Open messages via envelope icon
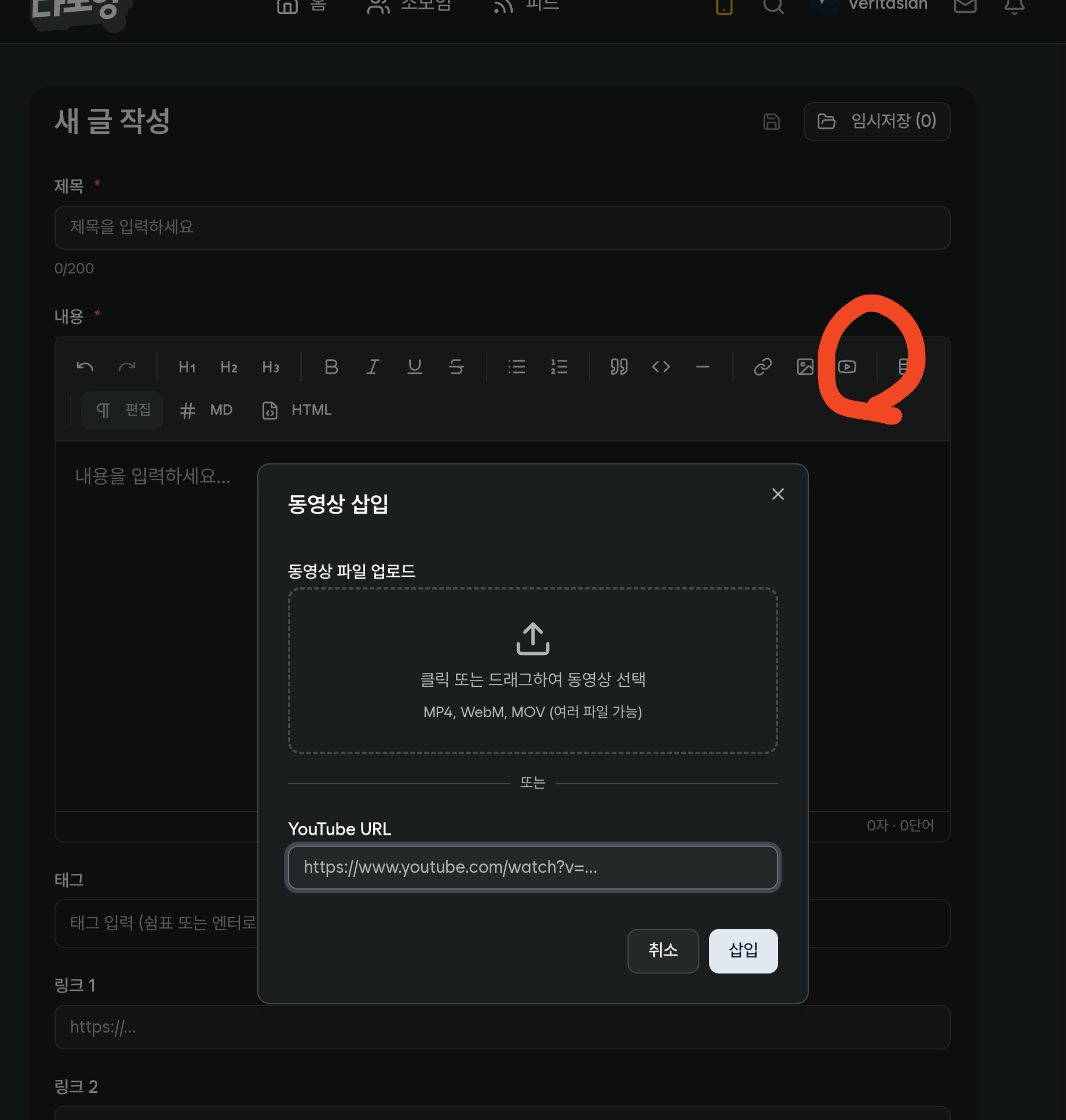The width and height of the screenshot is (1066, 1120). point(965,6)
